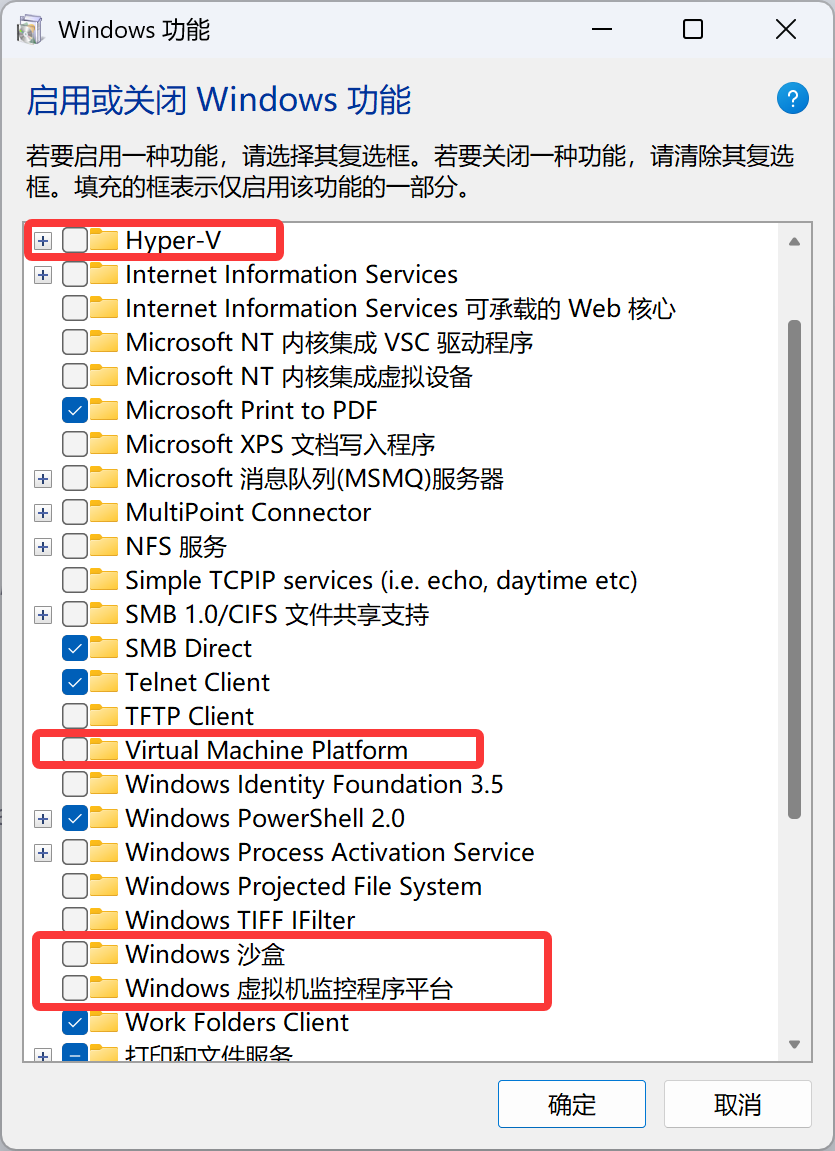The width and height of the screenshot is (835, 1151).
Task: Tick the TFTP Client checkbox
Action: pos(75,716)
